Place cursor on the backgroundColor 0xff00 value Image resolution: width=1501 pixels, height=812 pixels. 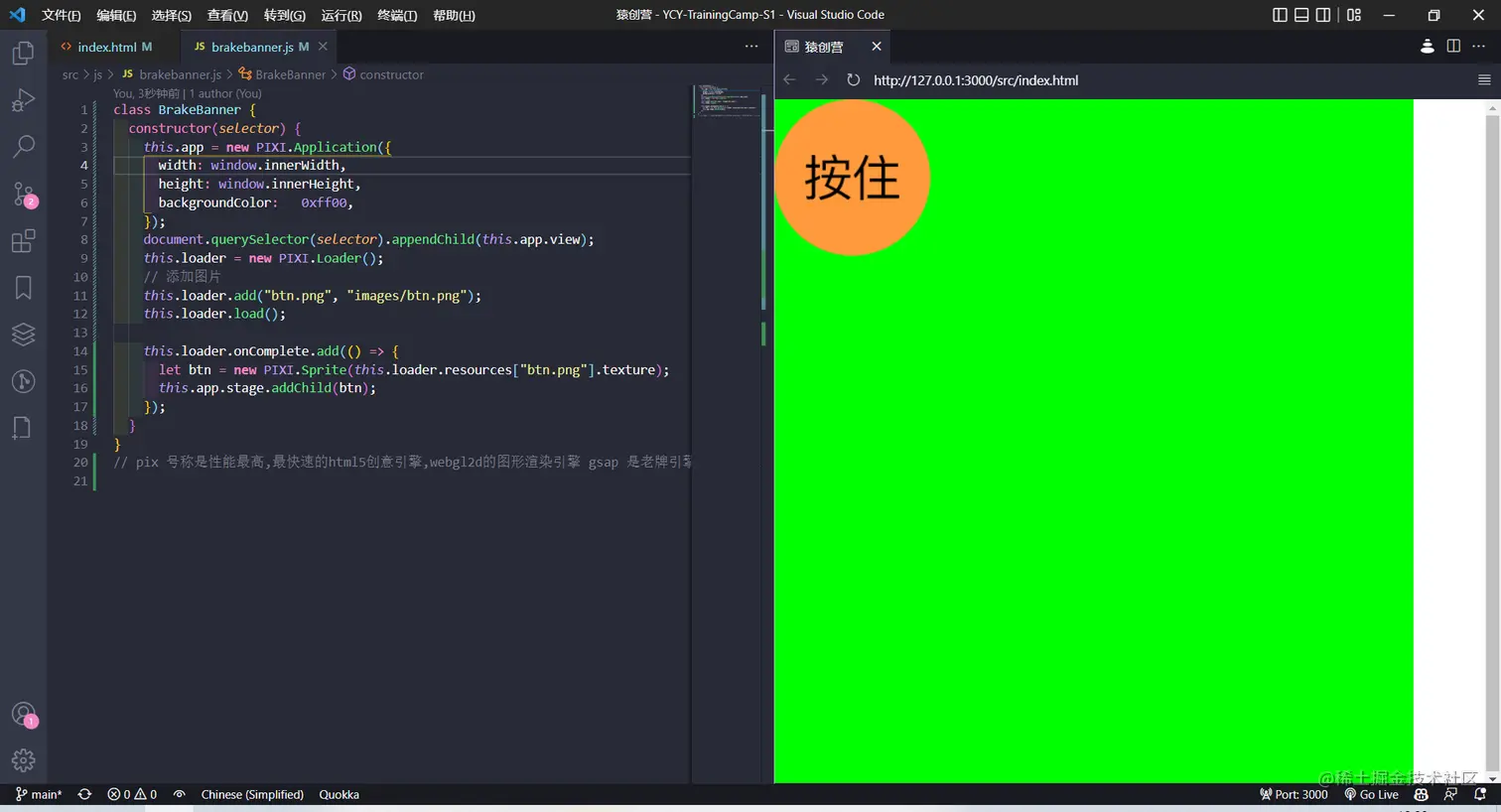click(324, 203)
